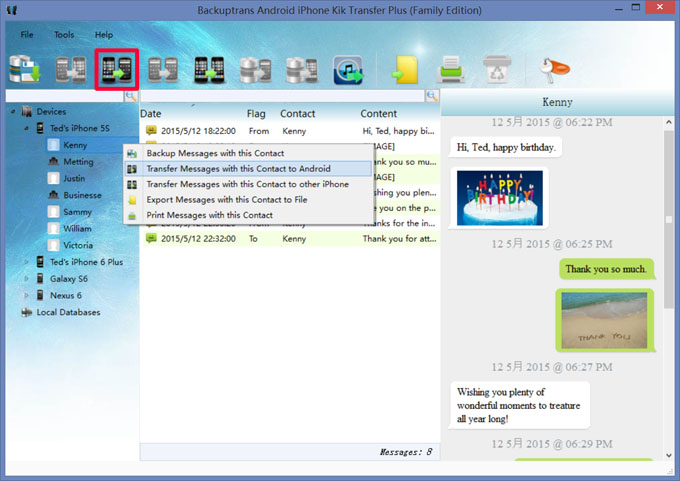Screen dimensions: 680x481
Task: Open the Tools menu
Action: pos(64,35)
